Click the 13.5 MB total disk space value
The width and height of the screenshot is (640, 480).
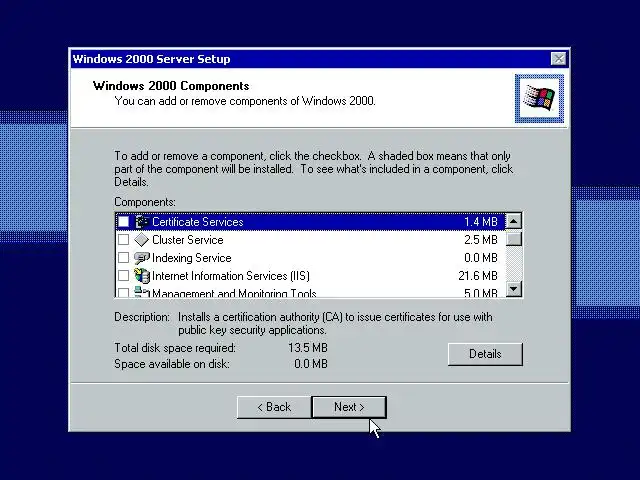(x=308, y=348)
